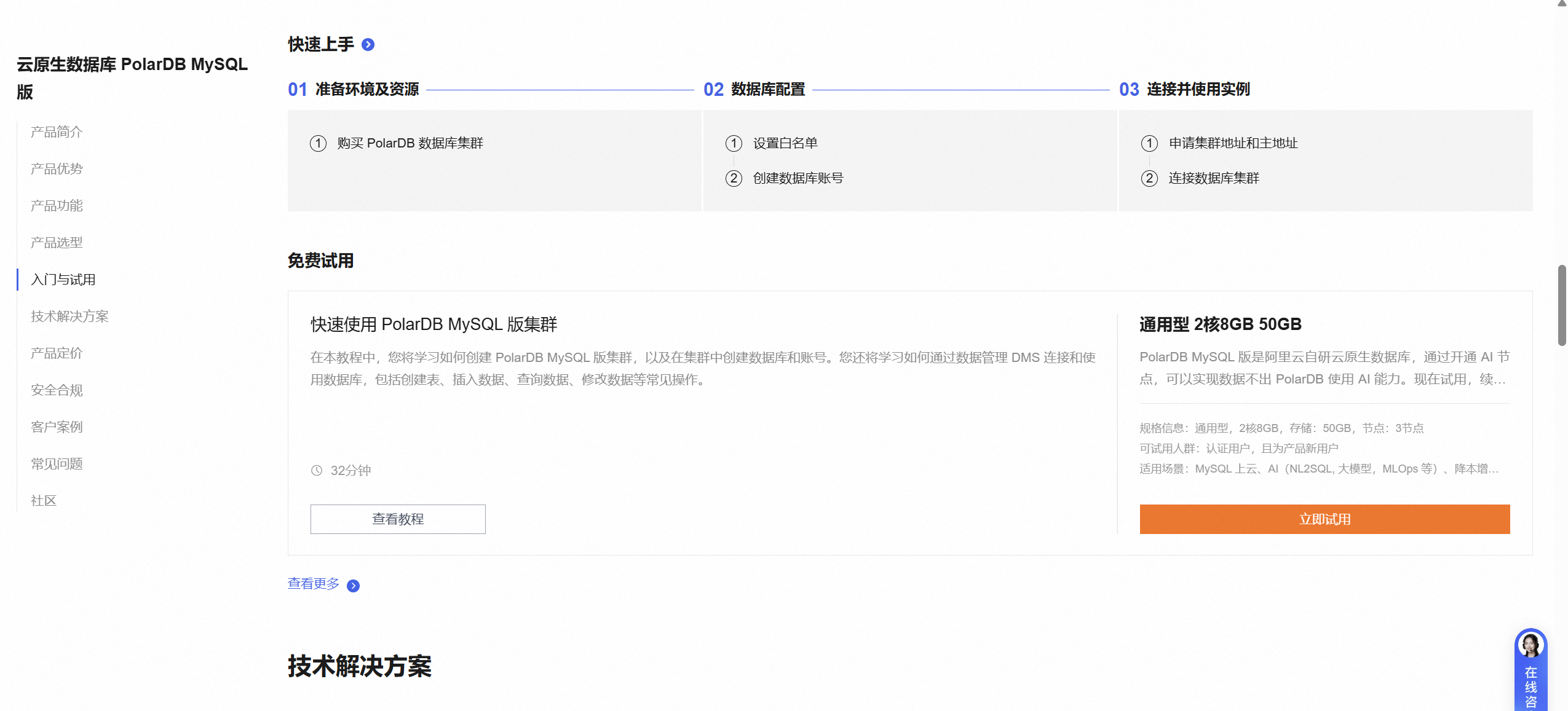
Task: Click the 查看教程 button
Action: (x=398, y=519)
